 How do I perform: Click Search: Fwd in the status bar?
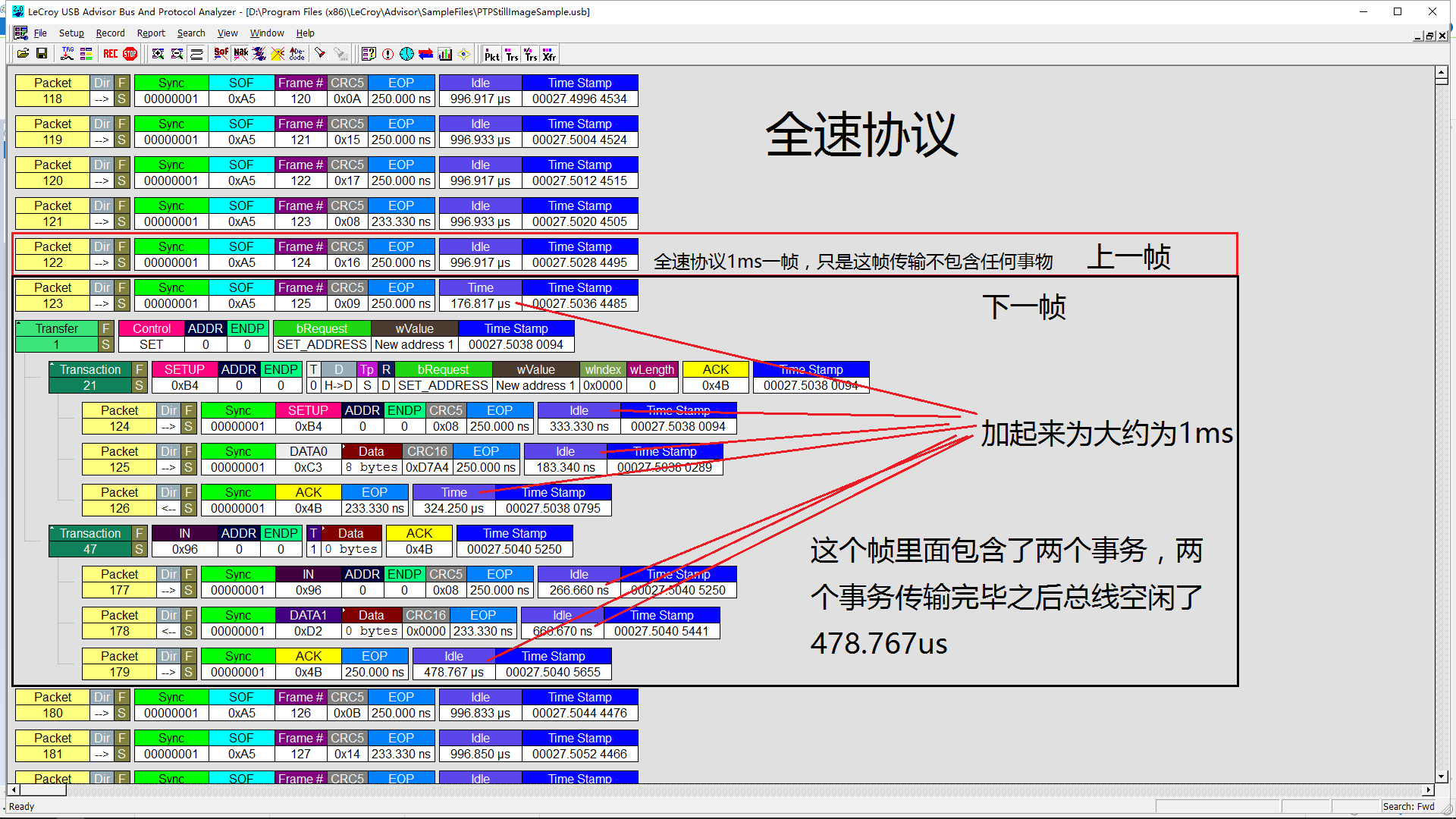coord(1409,806)
